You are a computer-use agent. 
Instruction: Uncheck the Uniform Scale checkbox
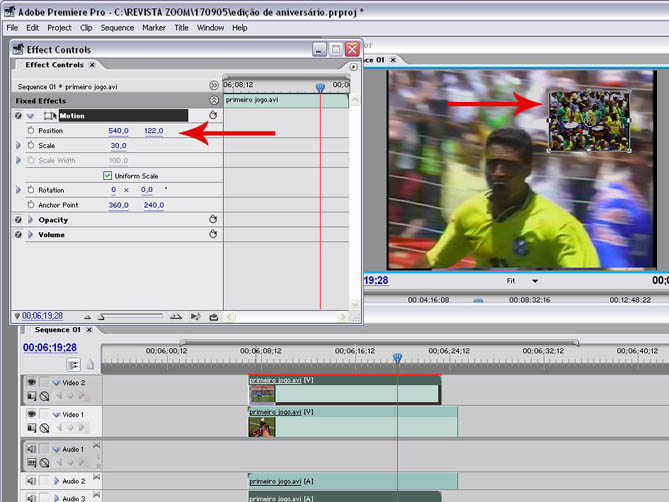pyautogui.click(x=108, y=175)
